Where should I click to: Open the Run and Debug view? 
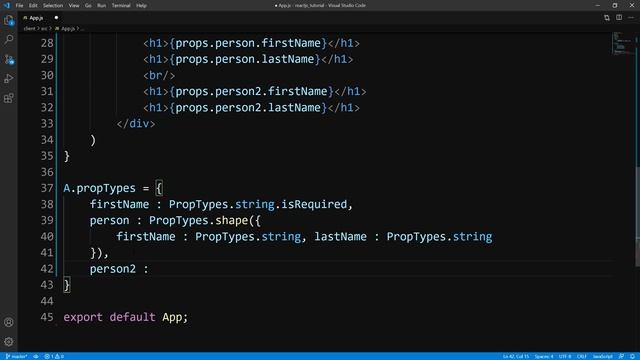tap(9, 78)
